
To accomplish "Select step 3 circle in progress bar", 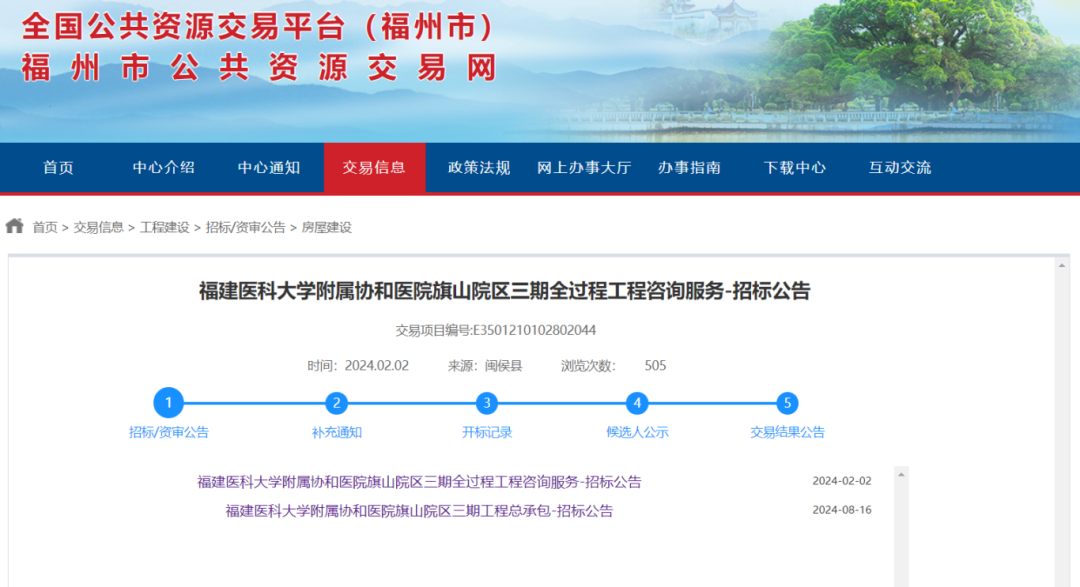I will click(x=487, y=403).
